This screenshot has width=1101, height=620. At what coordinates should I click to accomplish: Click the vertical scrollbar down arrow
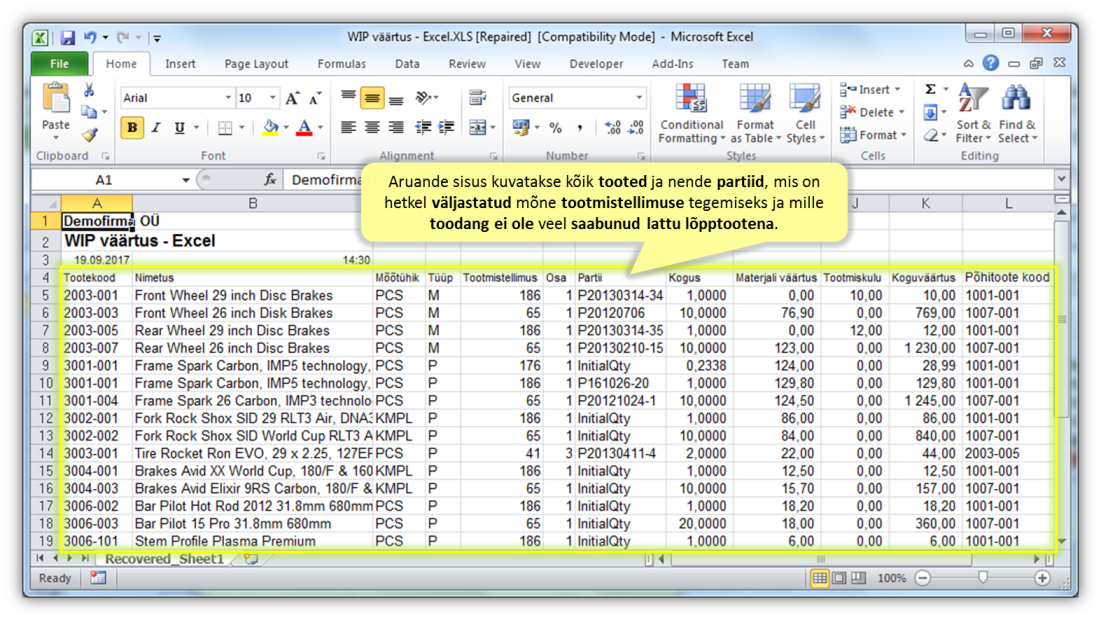coord(1061,541)
